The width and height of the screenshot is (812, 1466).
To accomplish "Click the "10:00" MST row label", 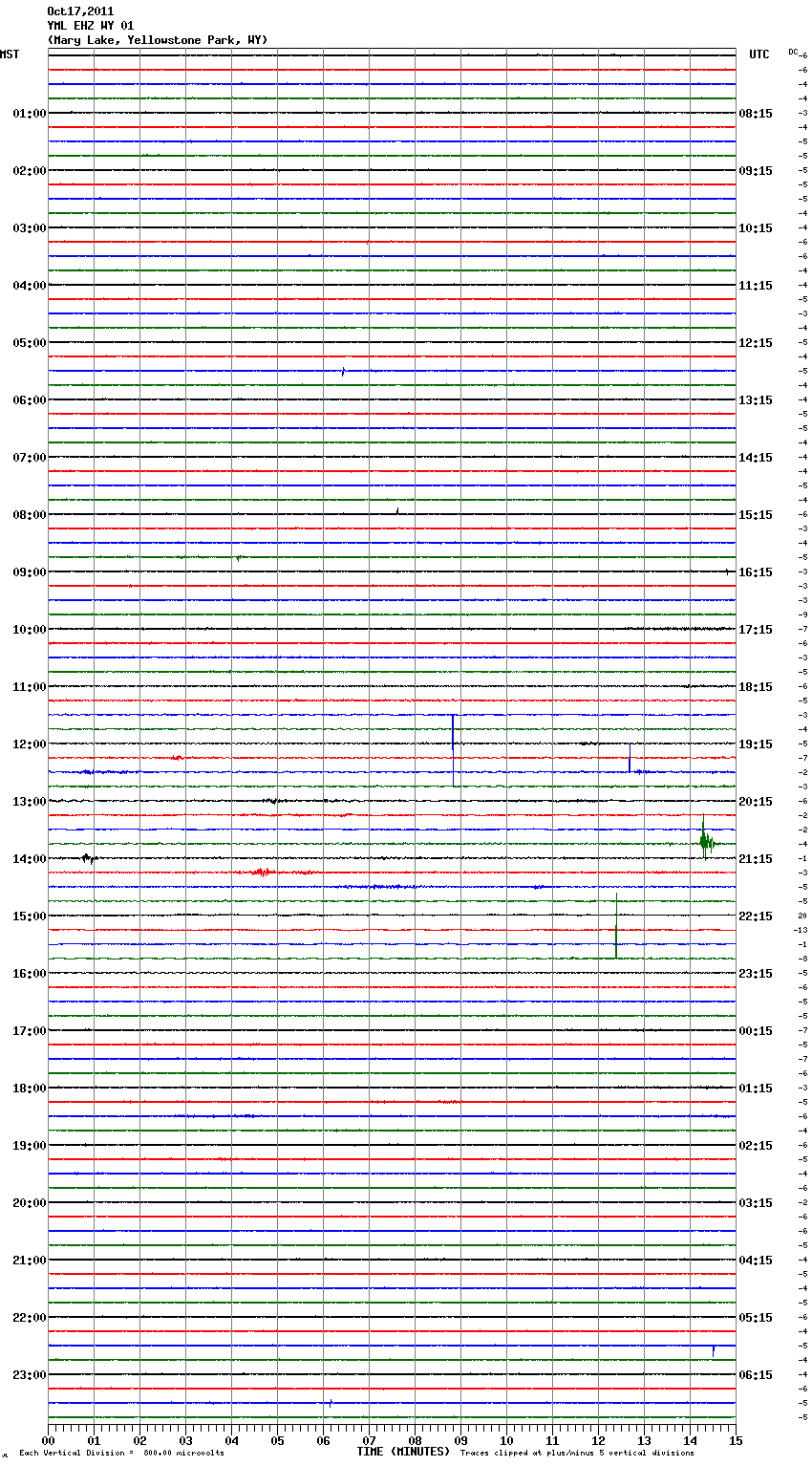I will pos(30,630).
